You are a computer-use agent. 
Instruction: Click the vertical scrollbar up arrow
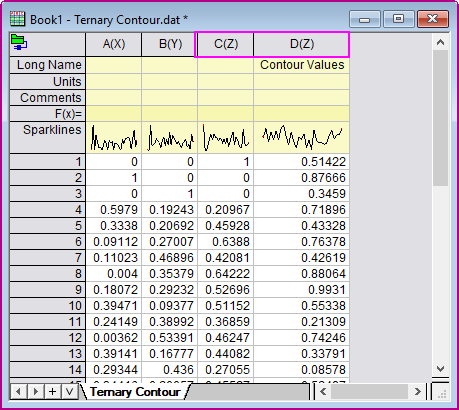tap(440, 42)
